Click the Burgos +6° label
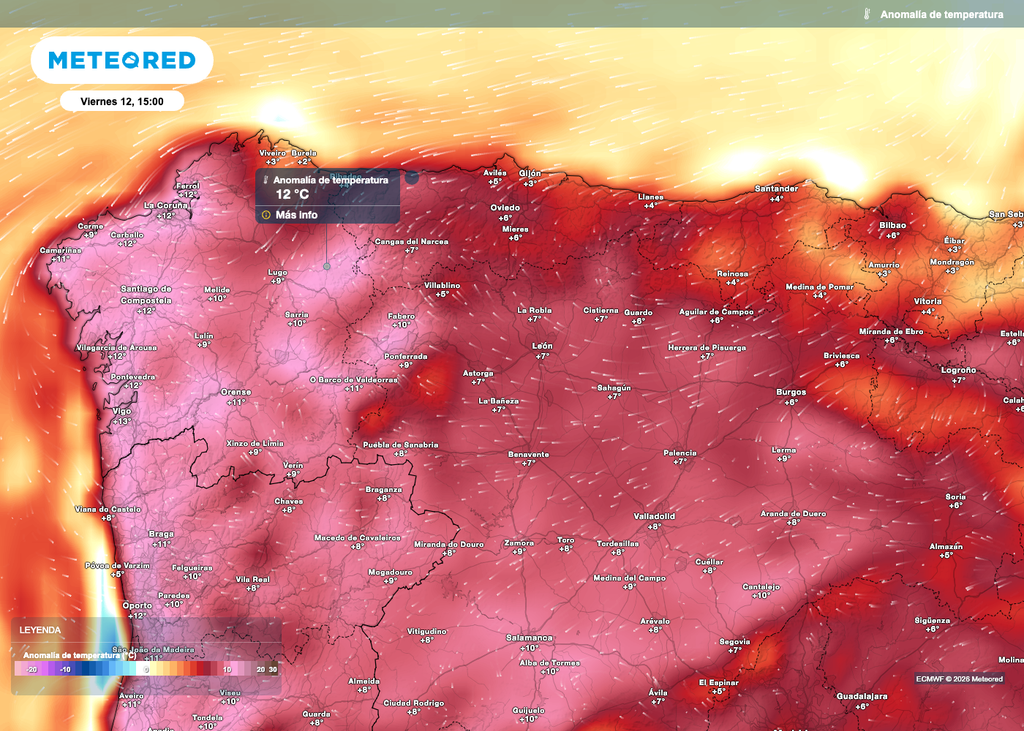 pyautogui.click(x=792, y=397)
